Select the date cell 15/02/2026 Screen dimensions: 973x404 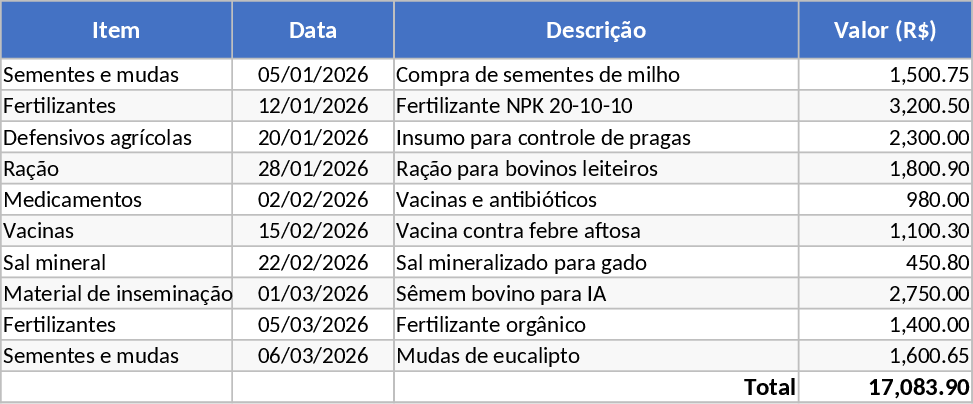313,232
